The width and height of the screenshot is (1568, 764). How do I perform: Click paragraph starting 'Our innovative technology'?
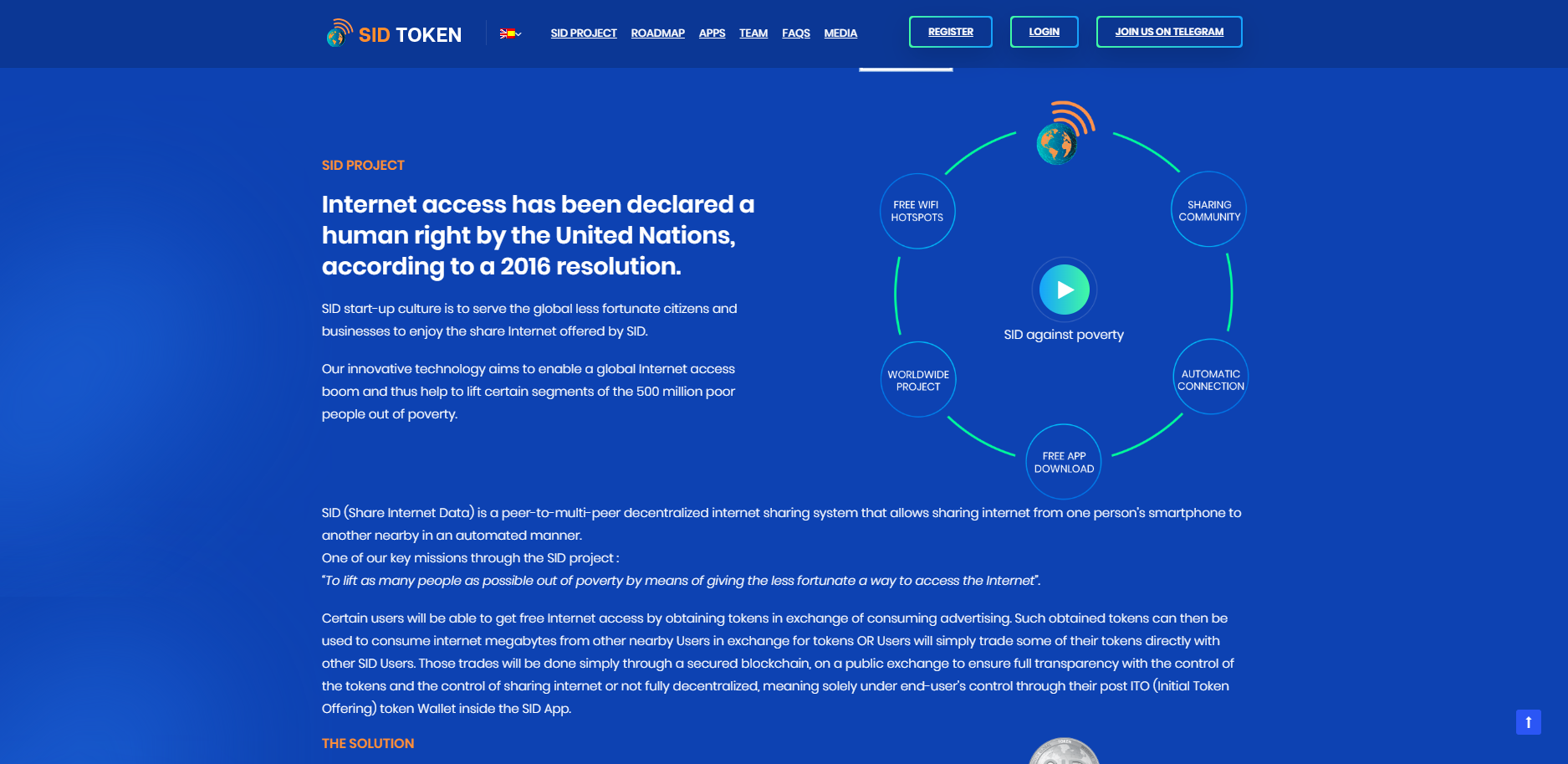(x=529, y=392)
